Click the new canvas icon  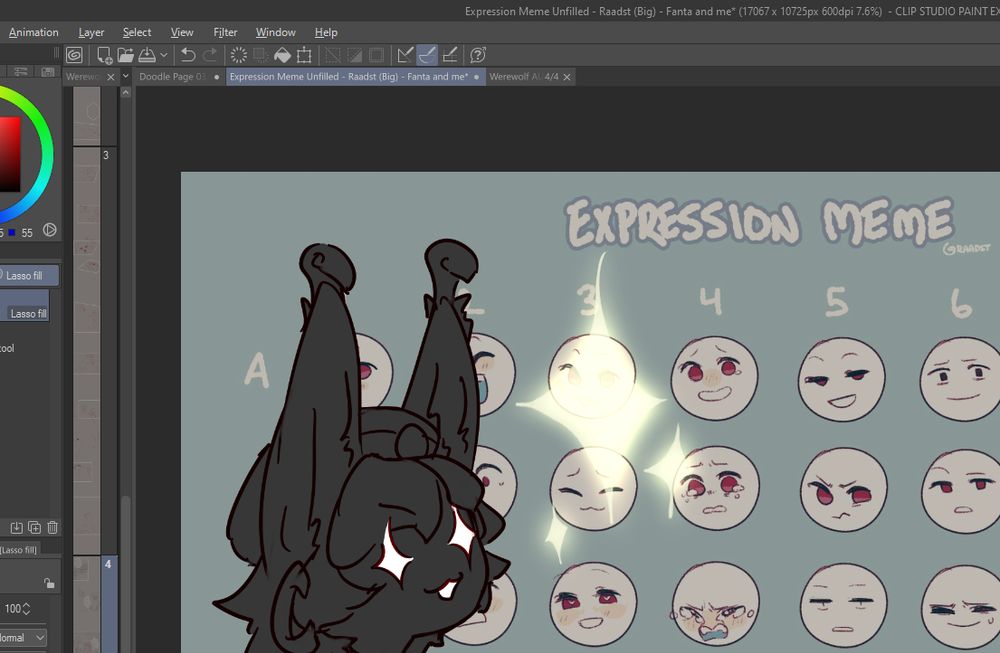pyautogui.click(x=105, y=54)
